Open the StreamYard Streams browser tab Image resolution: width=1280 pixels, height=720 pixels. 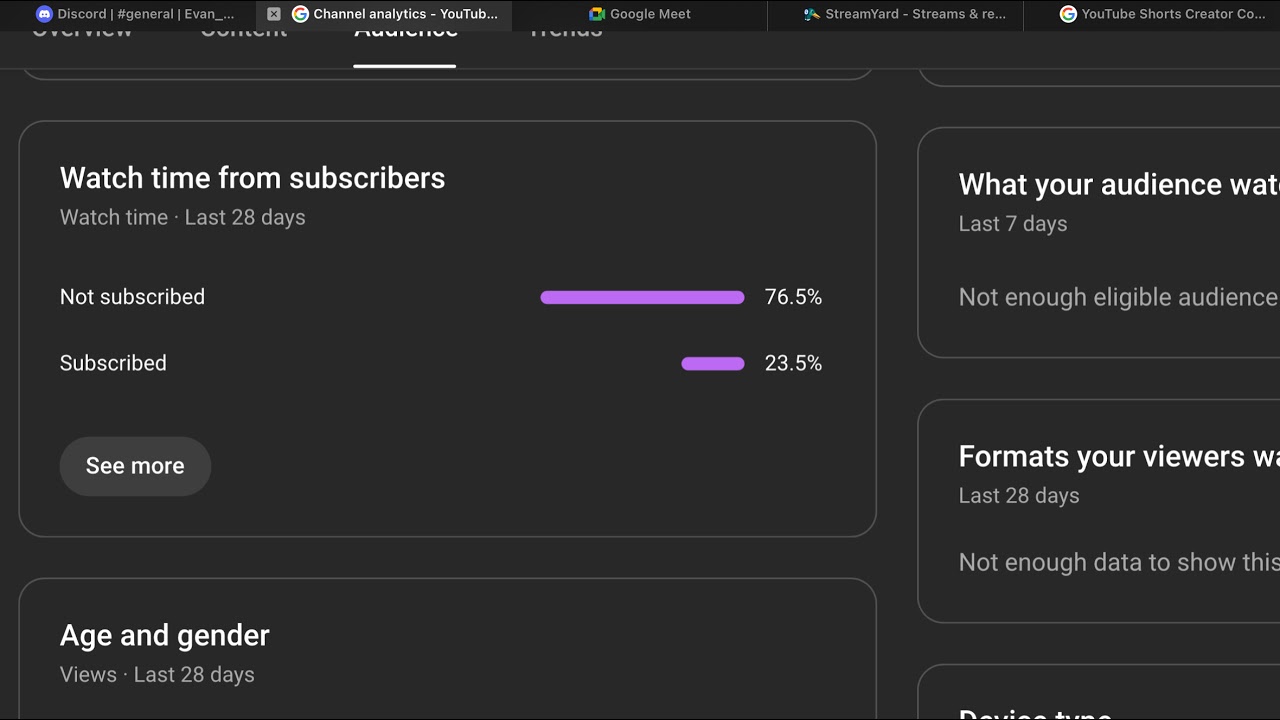coord(896,14)
